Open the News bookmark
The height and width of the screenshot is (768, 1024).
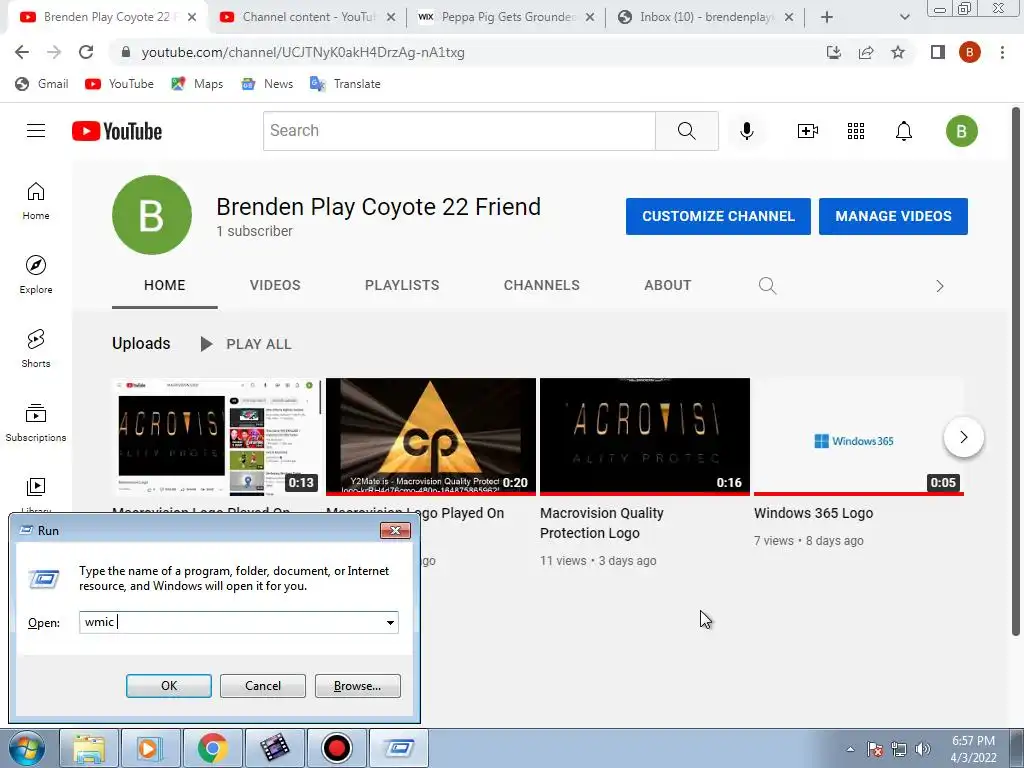point(267,84)
